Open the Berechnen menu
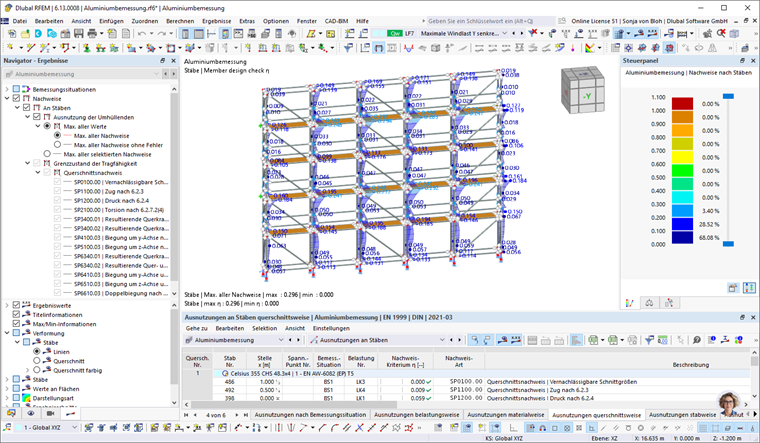This screenshot has width=760, height=443. tap(180, 20)
